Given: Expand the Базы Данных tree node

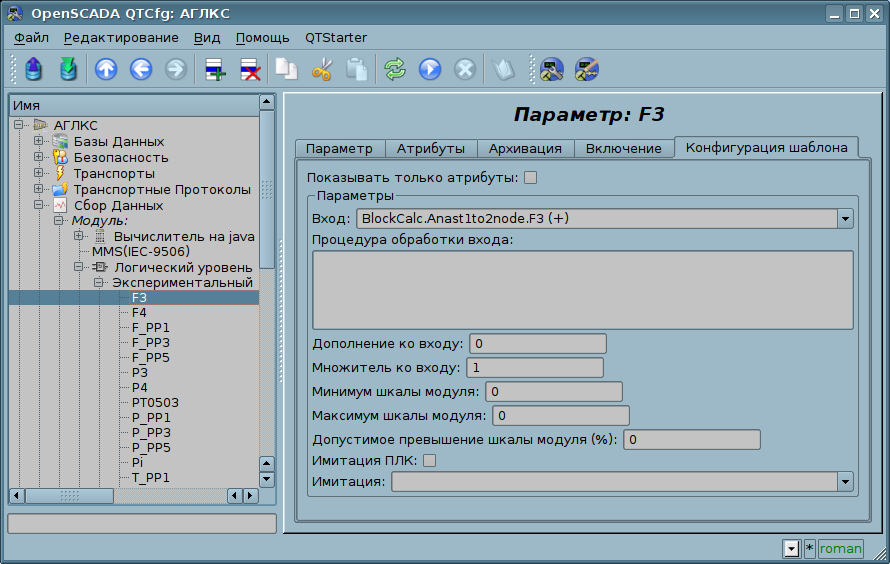Looking at the screenshot, I should click(38, 140).
